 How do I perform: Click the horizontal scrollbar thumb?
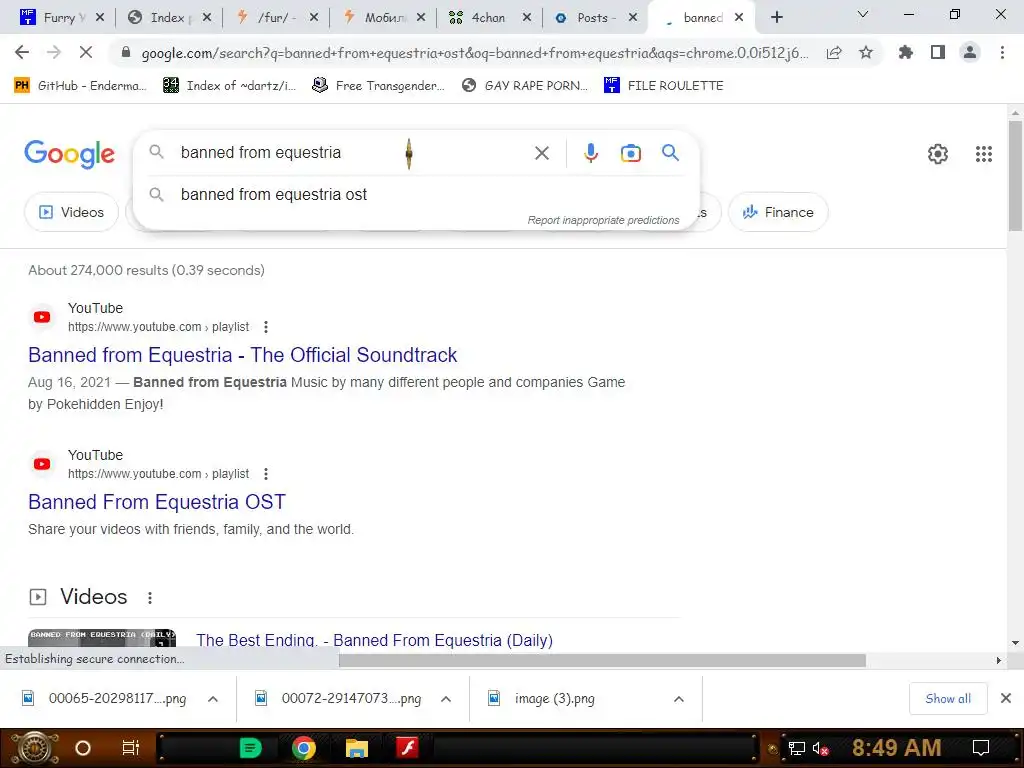602,660
